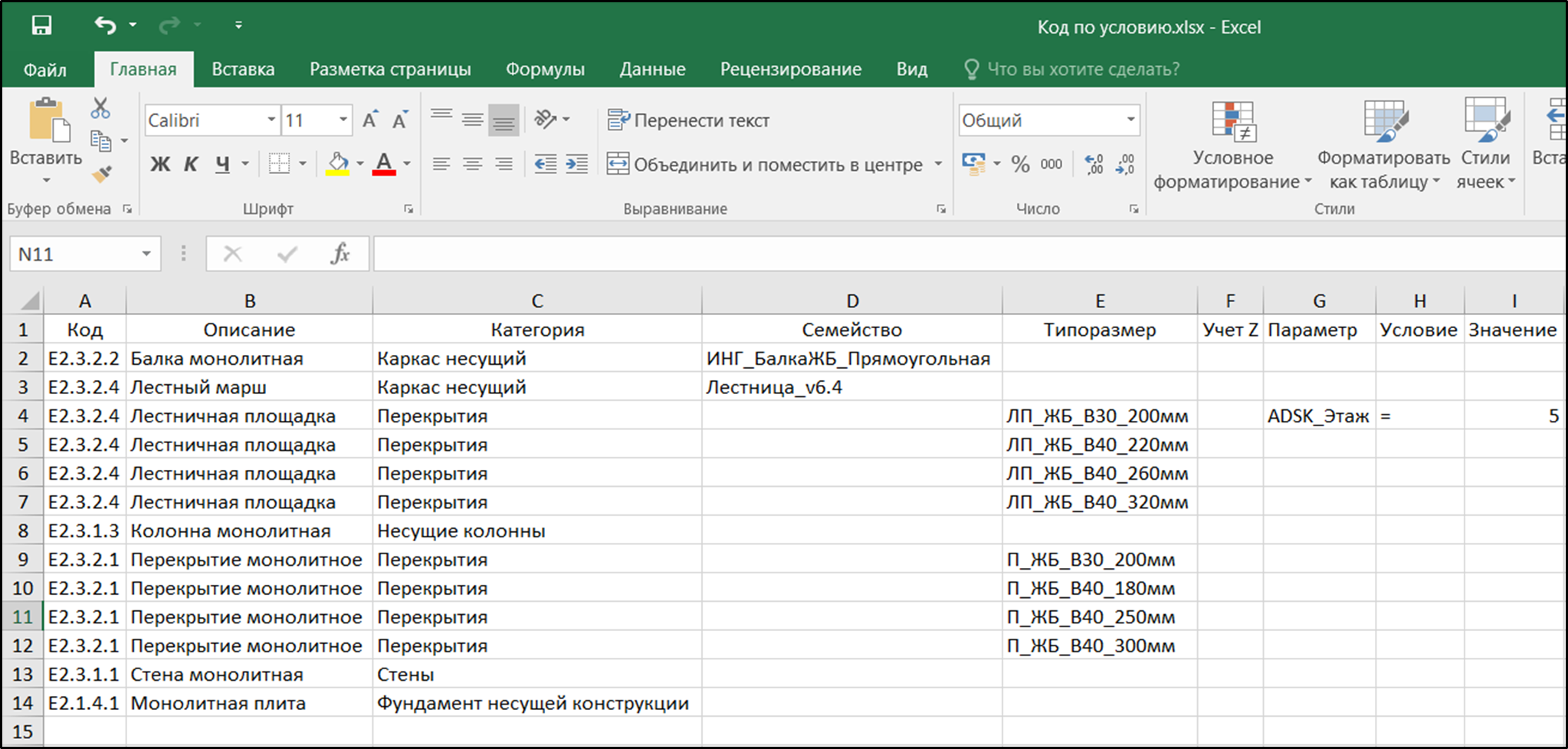The height and width of the screenshot is (749, 1568).
Task: Align cell text to the right
Action: (x=504, y=164)
